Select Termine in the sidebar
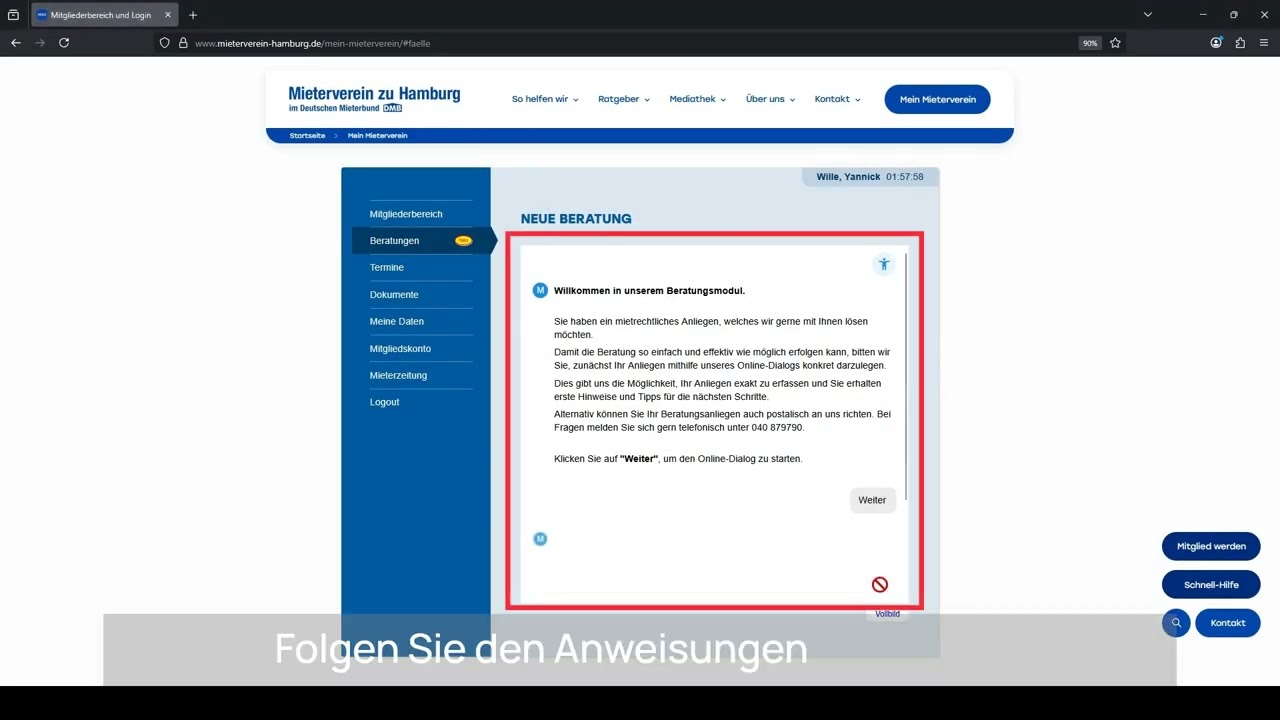 point(387,268)
